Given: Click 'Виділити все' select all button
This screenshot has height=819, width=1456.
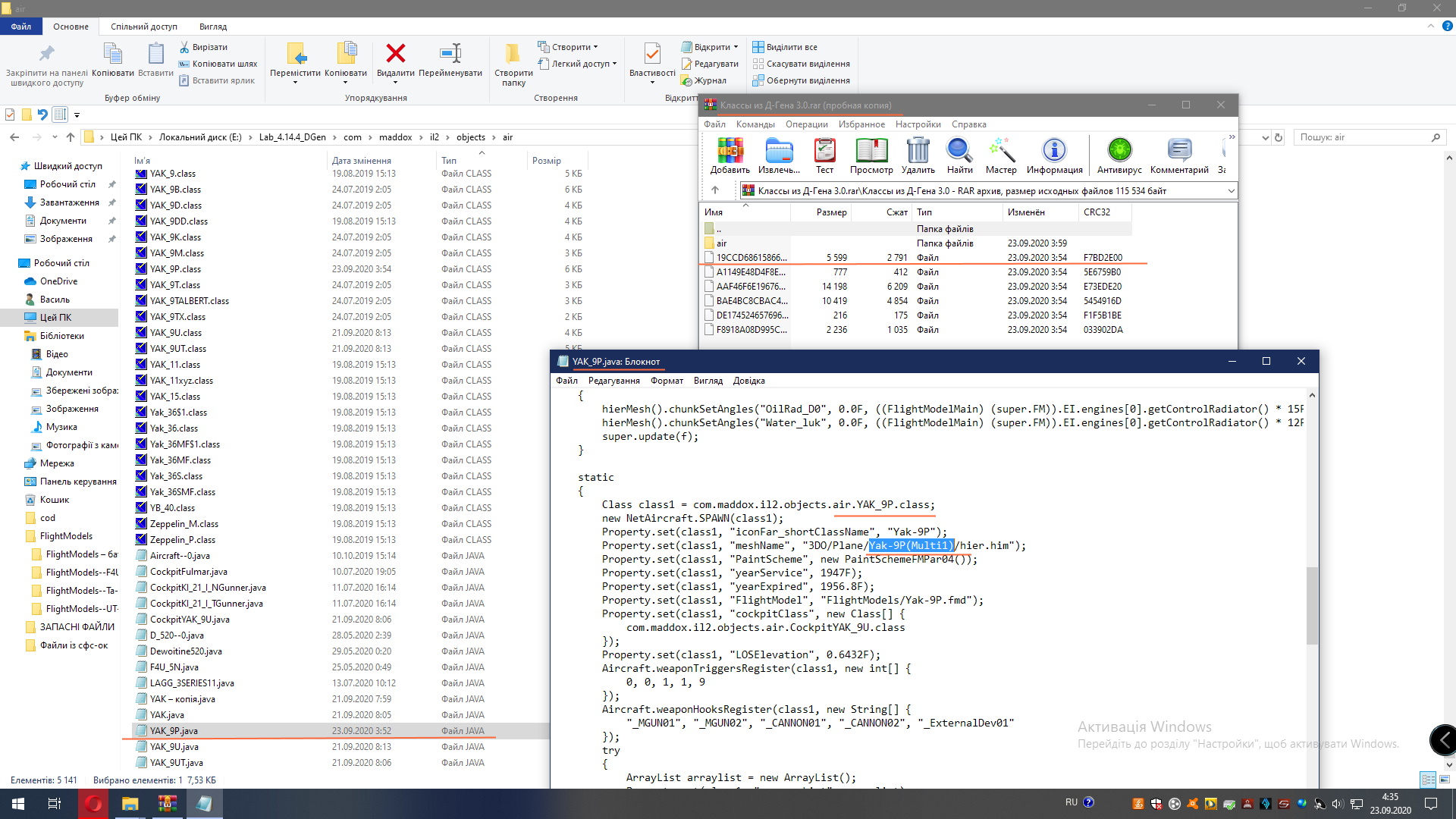Looking at the screenshot, I should click(790, 47).
